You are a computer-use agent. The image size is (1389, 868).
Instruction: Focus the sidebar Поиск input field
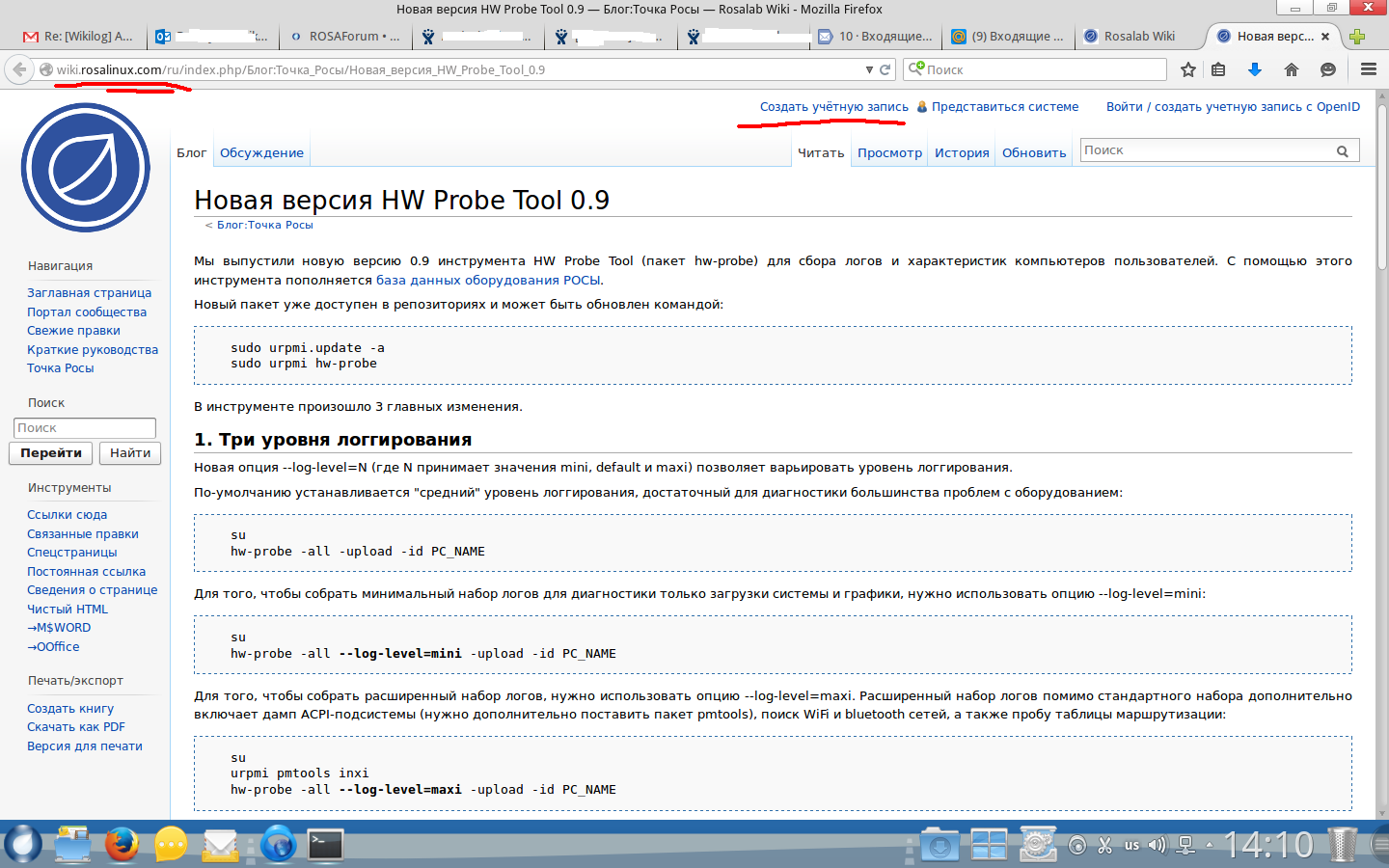[x=85, y=428]
